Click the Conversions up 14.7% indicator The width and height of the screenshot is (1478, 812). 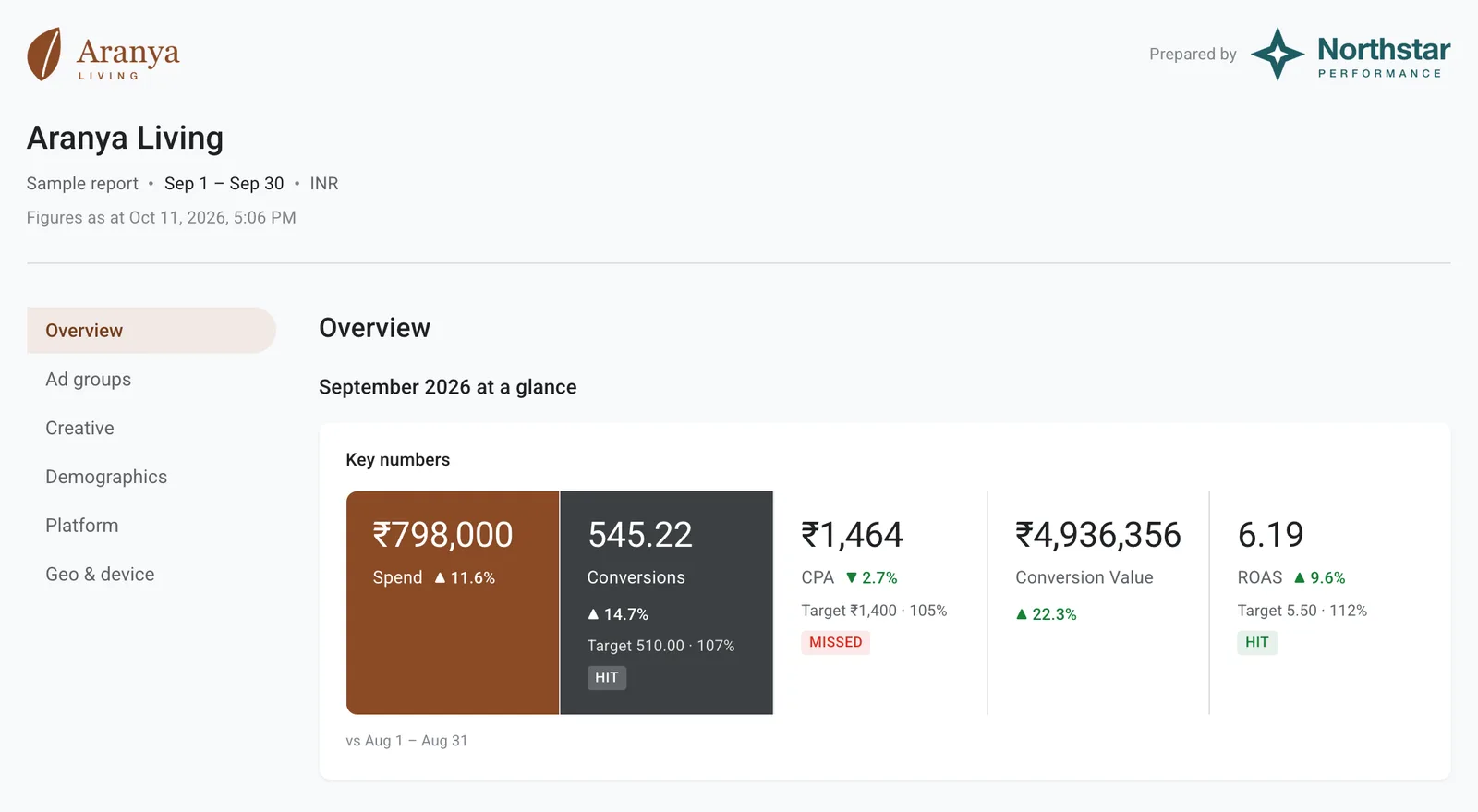tap(618, 614)
